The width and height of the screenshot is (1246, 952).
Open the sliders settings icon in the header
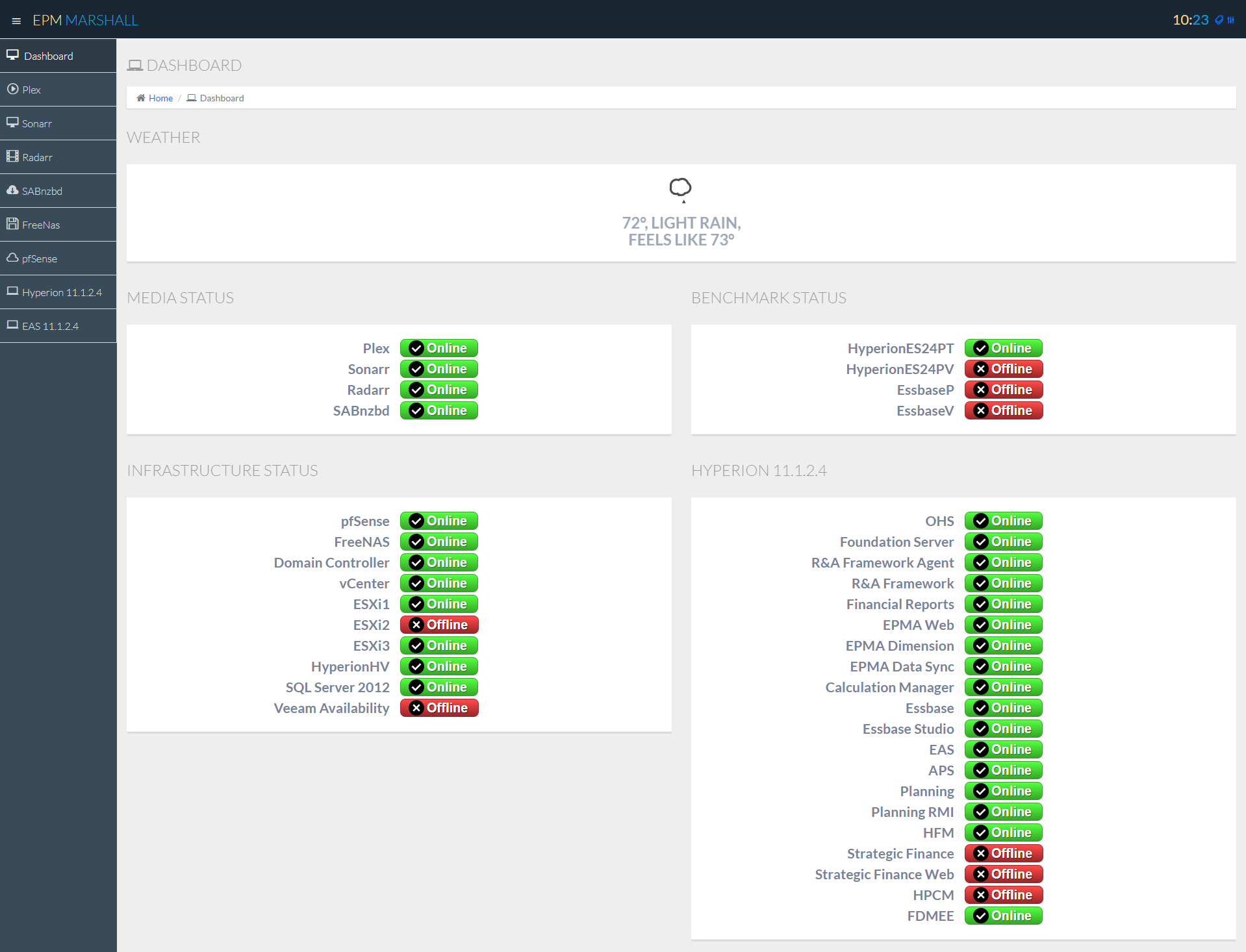(x=1230, y=20)
